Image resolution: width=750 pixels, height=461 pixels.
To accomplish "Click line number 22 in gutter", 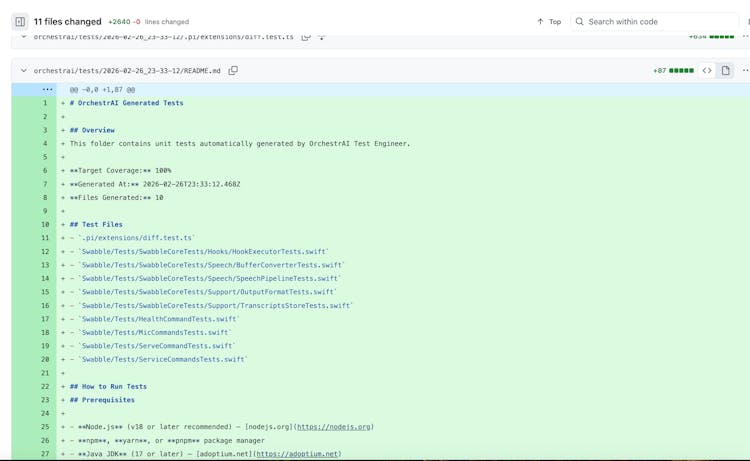I will tap(45, 387).
